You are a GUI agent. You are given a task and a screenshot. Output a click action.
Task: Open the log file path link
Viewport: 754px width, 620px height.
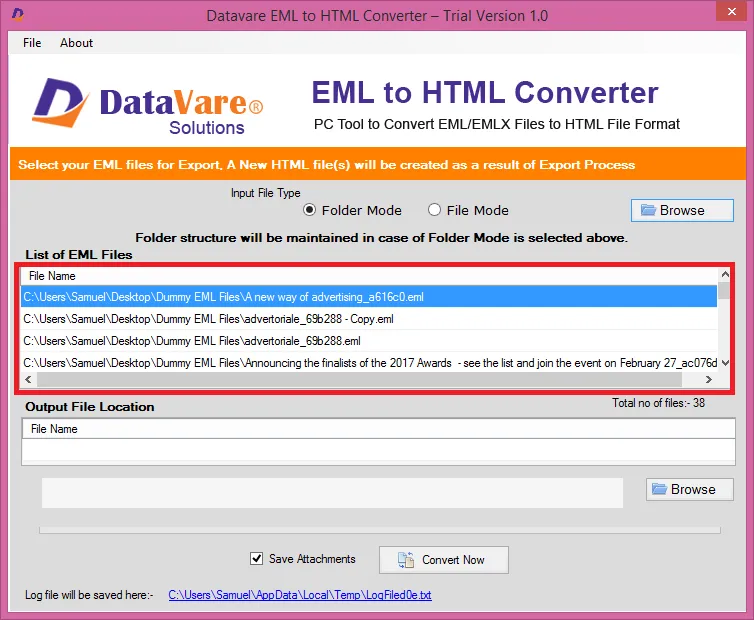click(x=300, y=595)
